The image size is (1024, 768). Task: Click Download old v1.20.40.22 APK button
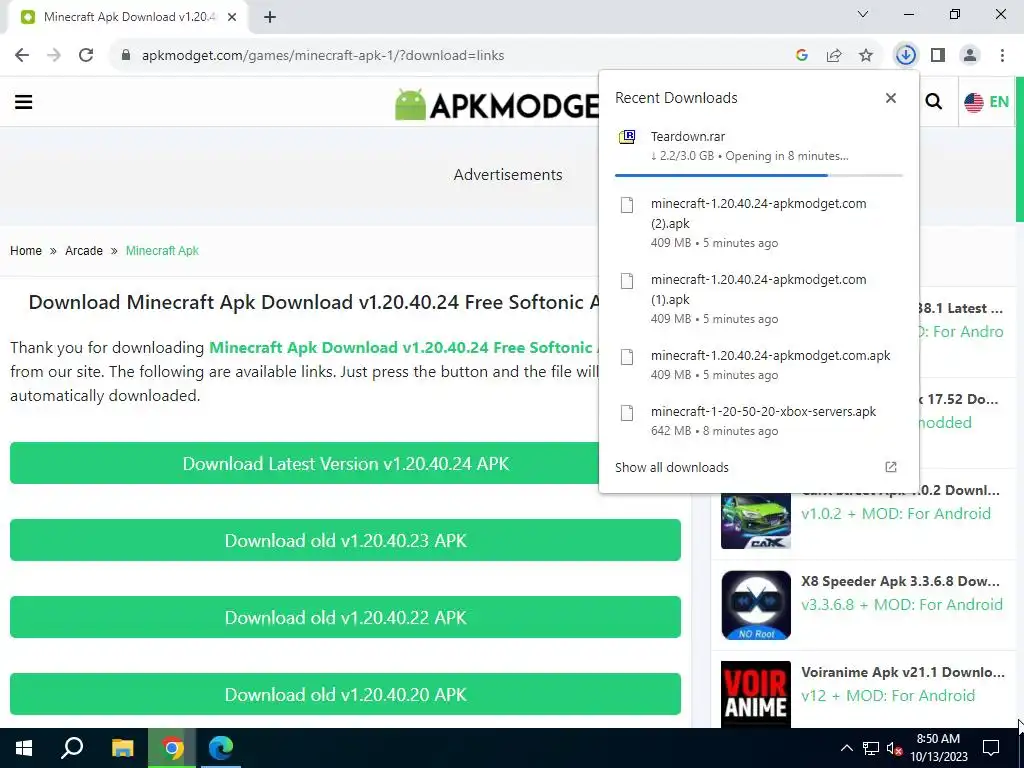tap(345, 617)
